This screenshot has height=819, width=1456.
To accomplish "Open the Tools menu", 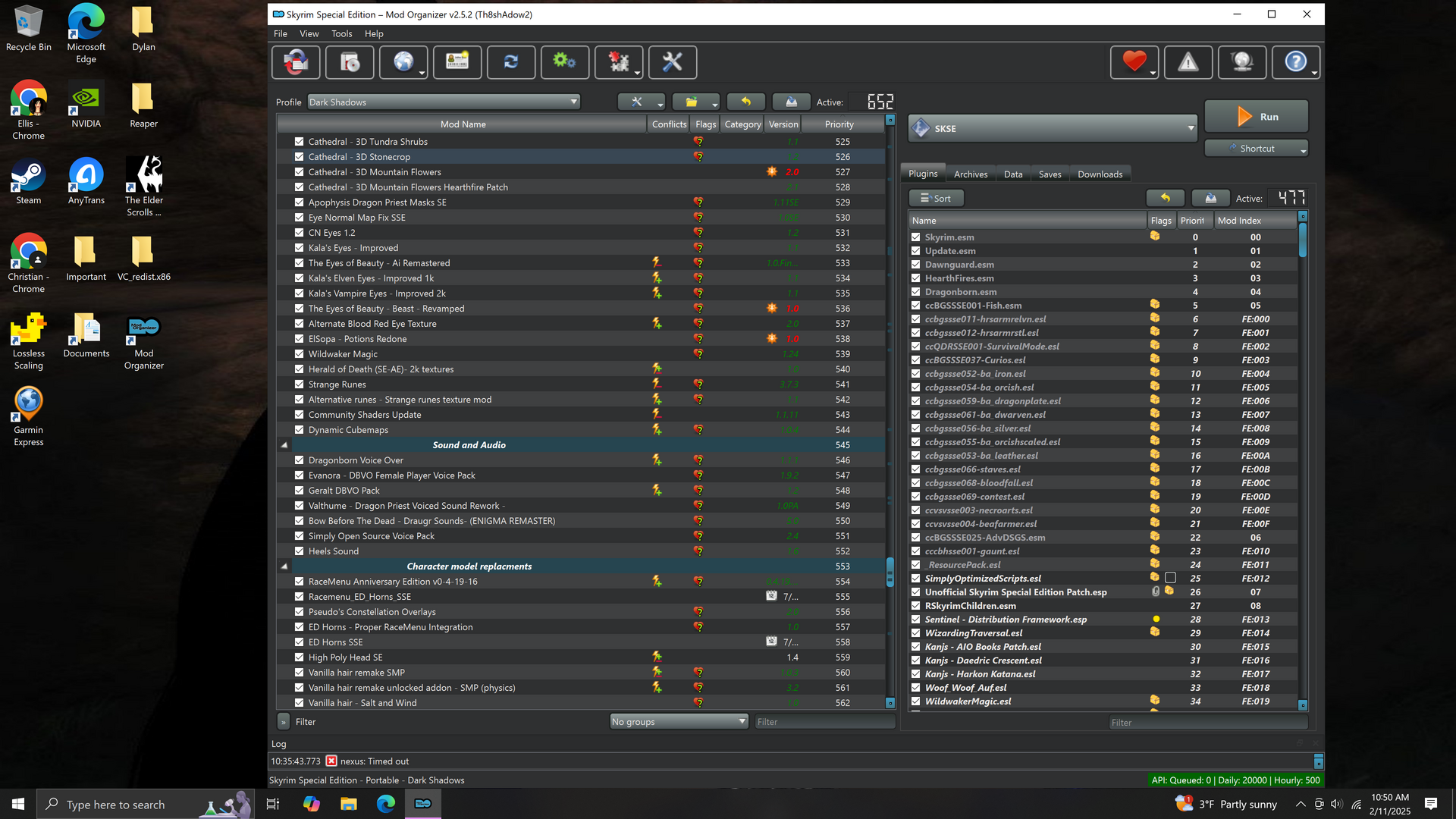I will [x=341, y=34].
